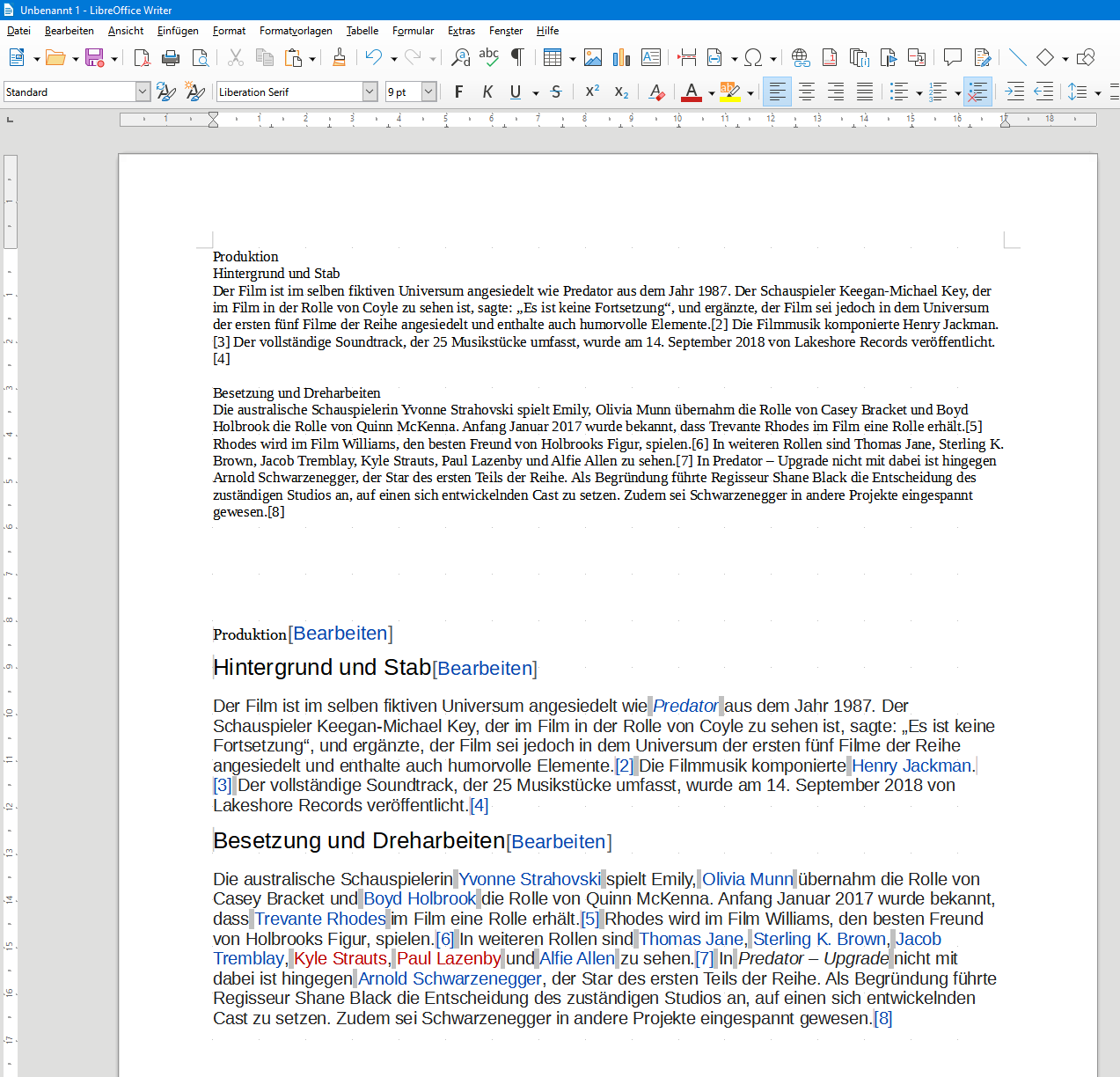Expand the paragraph style dropdown

pos(143,92)
